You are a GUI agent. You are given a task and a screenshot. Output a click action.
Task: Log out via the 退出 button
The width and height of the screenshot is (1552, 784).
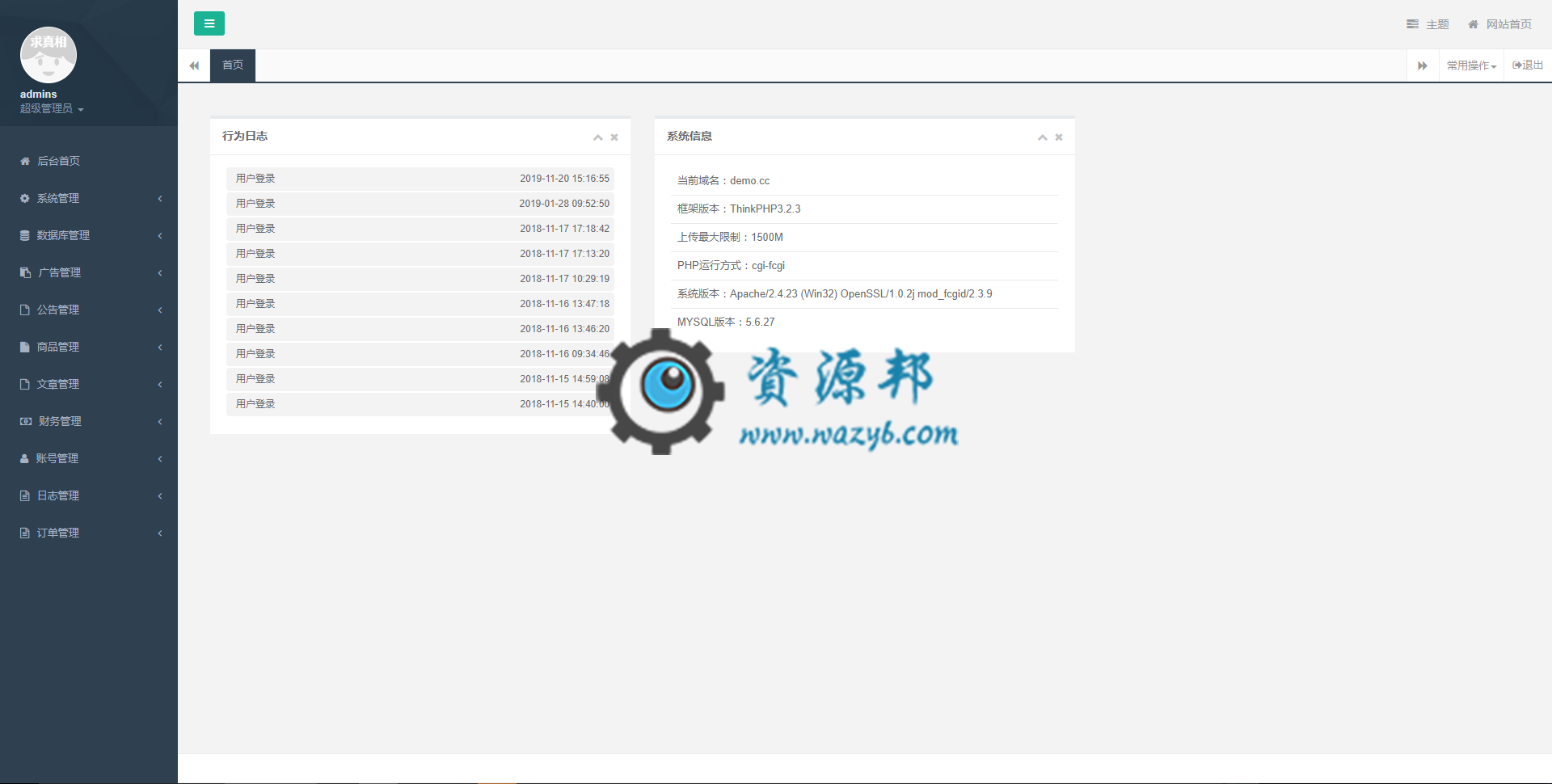pyautogui.click(x=1528, y=65)
